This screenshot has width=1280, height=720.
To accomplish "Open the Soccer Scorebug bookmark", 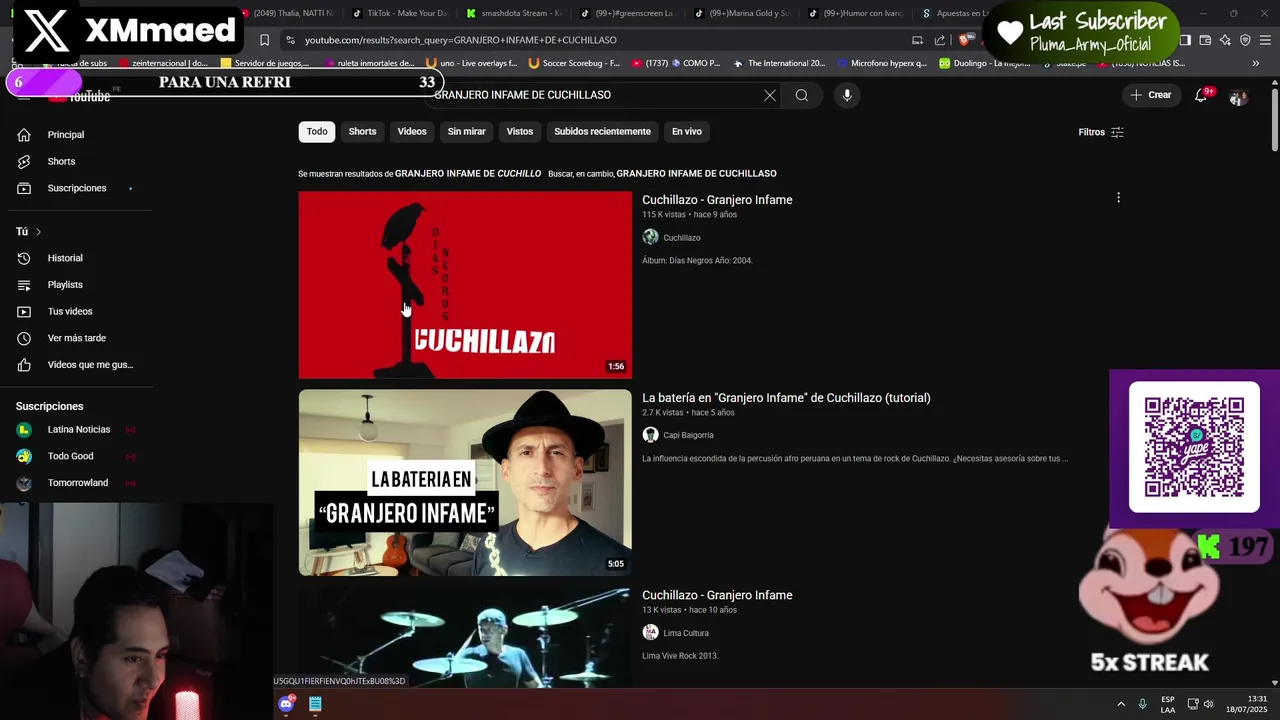I will pos(574,63).
